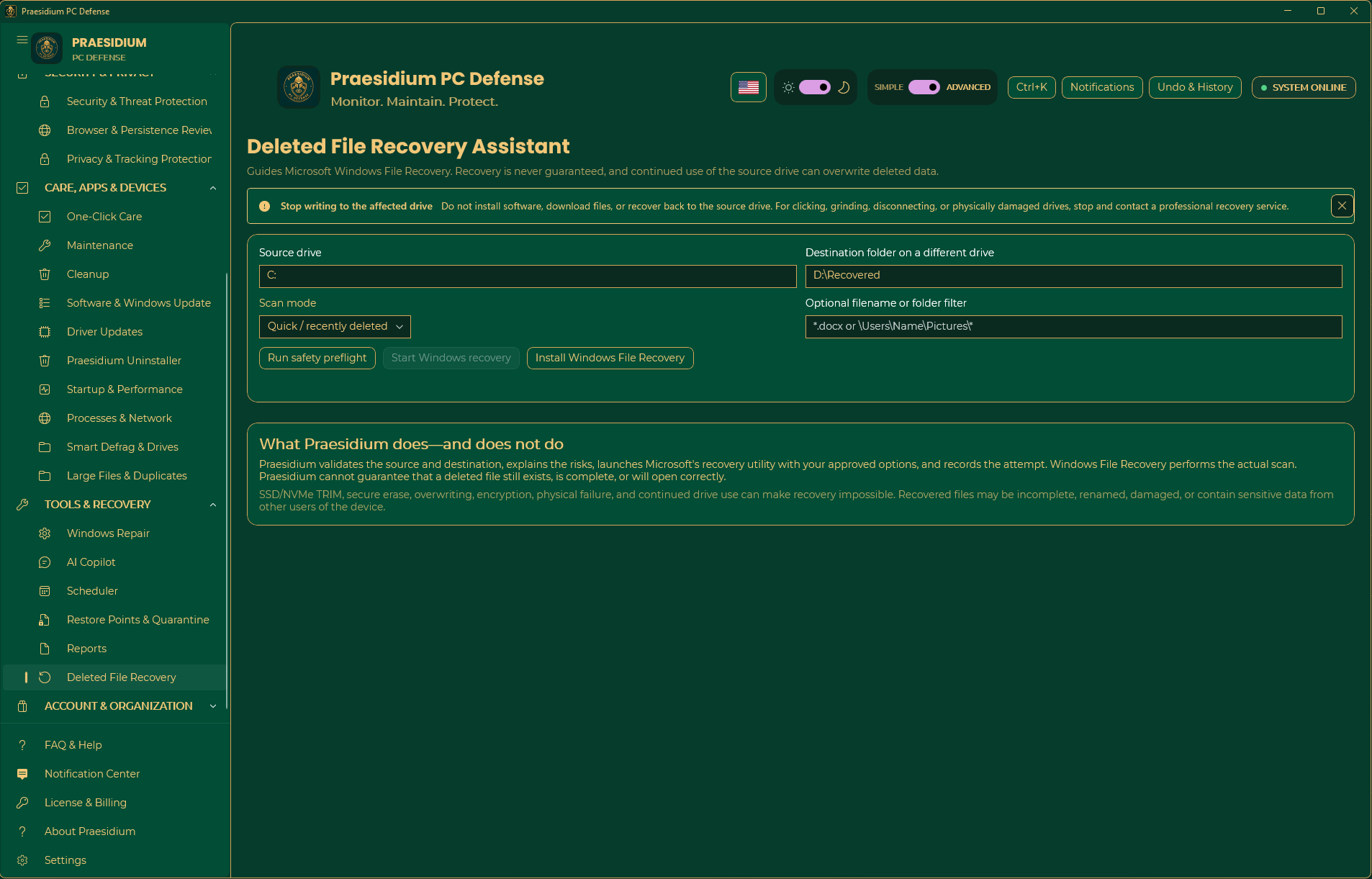Click the Privacy & Tracking lock icon
The width and height of the screenshot is (1372, 879).
(45, 159)
